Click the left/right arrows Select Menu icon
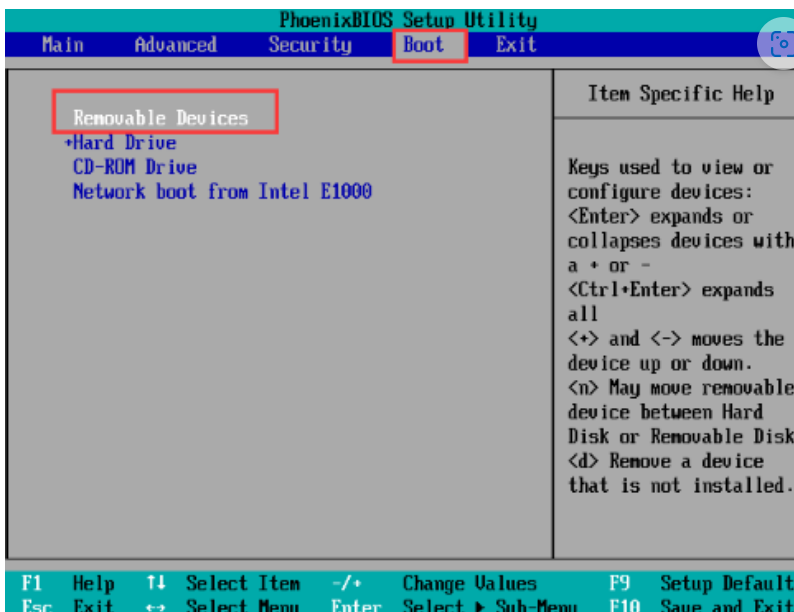 click(155, 606)
